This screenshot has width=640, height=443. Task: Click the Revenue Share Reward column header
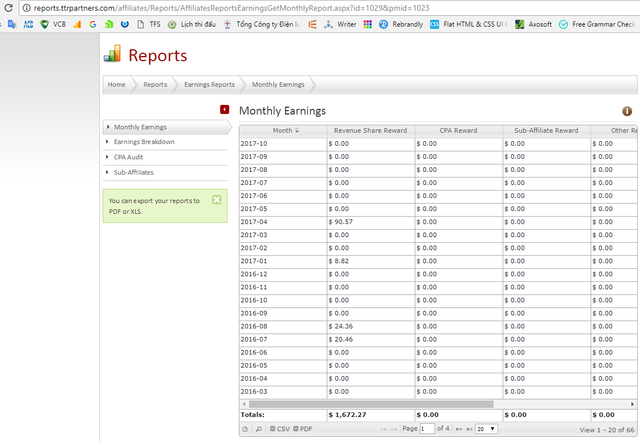click(x=370, y=130)
